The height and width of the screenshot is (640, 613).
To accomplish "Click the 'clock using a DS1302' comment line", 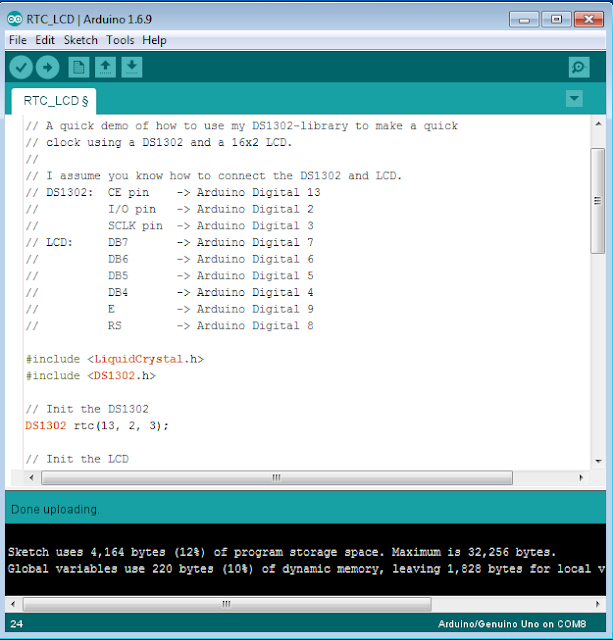I will click(159, 142).
